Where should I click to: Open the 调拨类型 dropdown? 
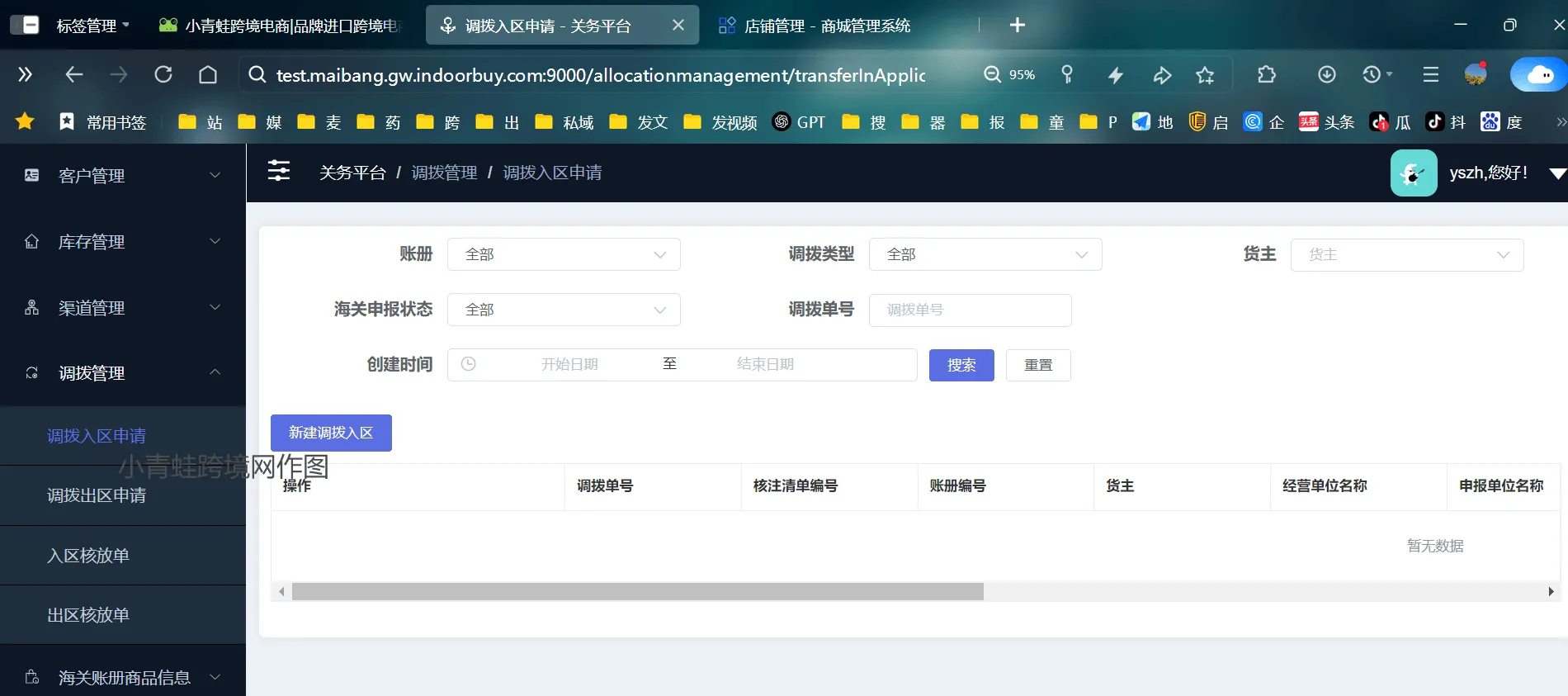point(985,254)
